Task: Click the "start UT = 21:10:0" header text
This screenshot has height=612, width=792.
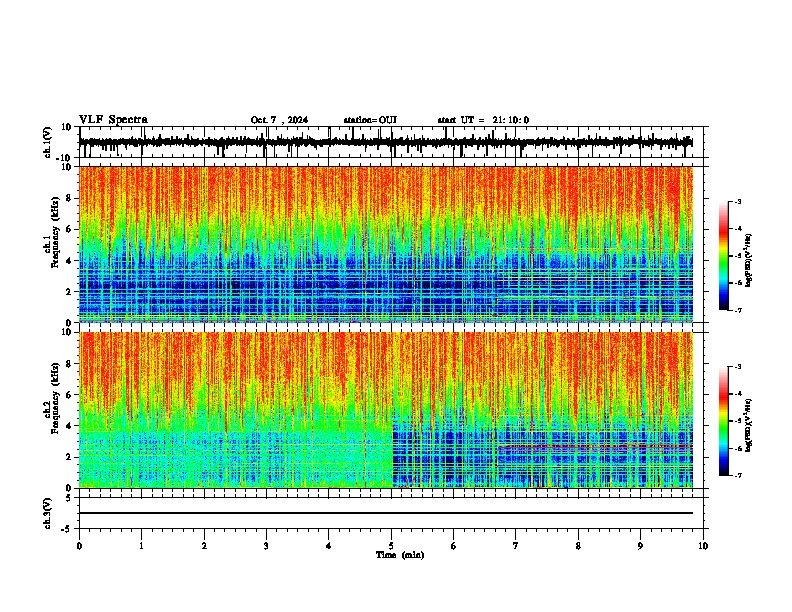Action: tap(483, 120)
